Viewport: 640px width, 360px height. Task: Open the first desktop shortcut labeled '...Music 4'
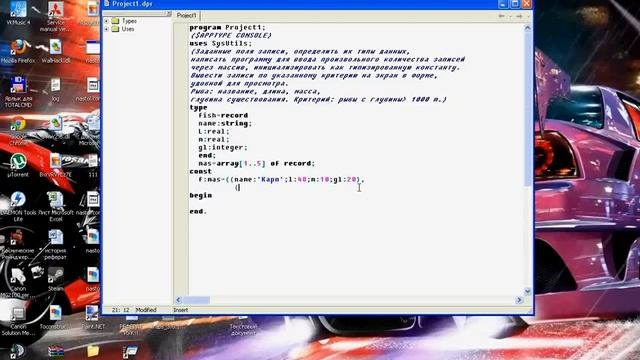pos(18,13)
